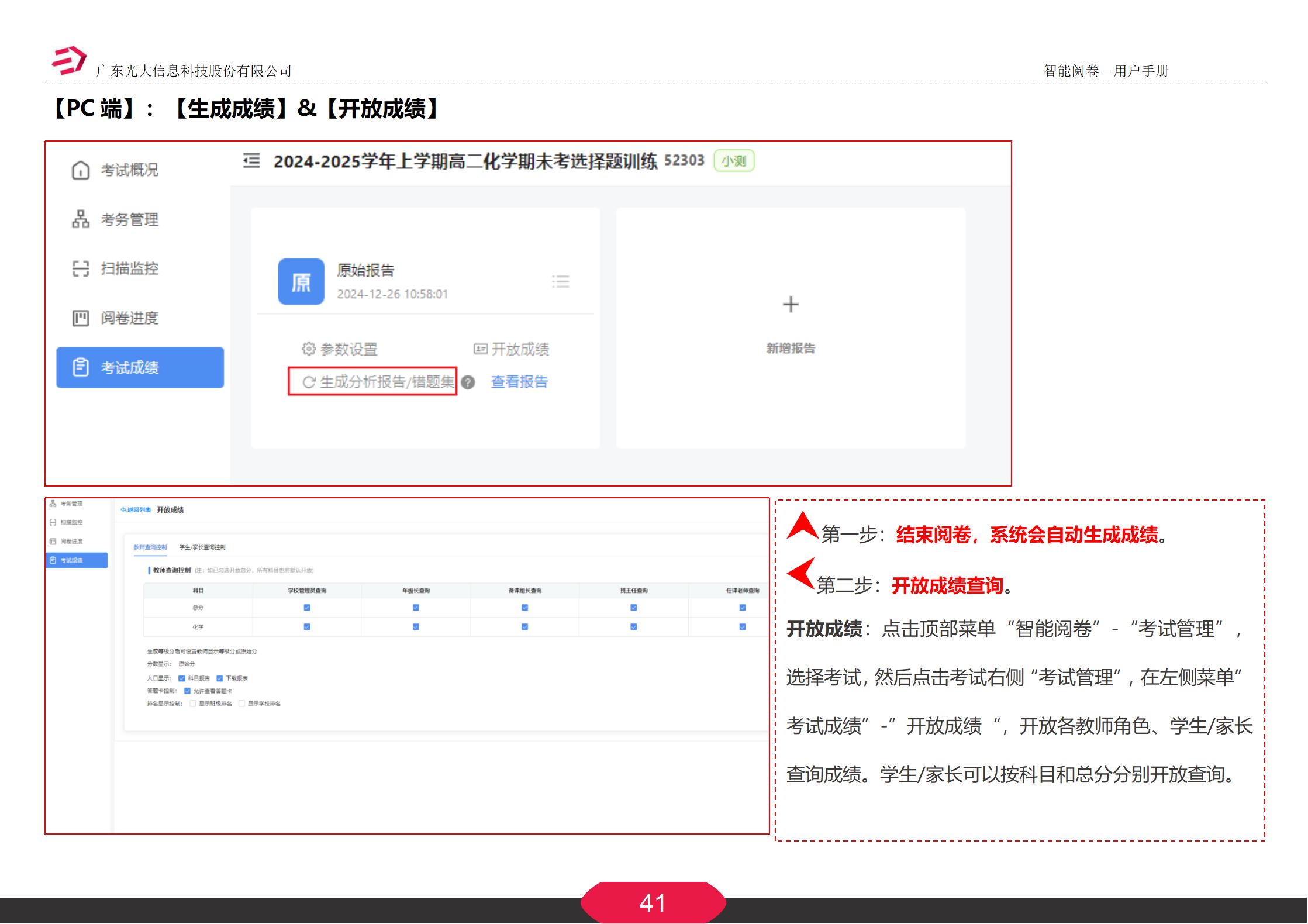Switch to 学生/家长查询控制 tab
This screenshot has height=924, width=1308.
click(x=202, y=548)
